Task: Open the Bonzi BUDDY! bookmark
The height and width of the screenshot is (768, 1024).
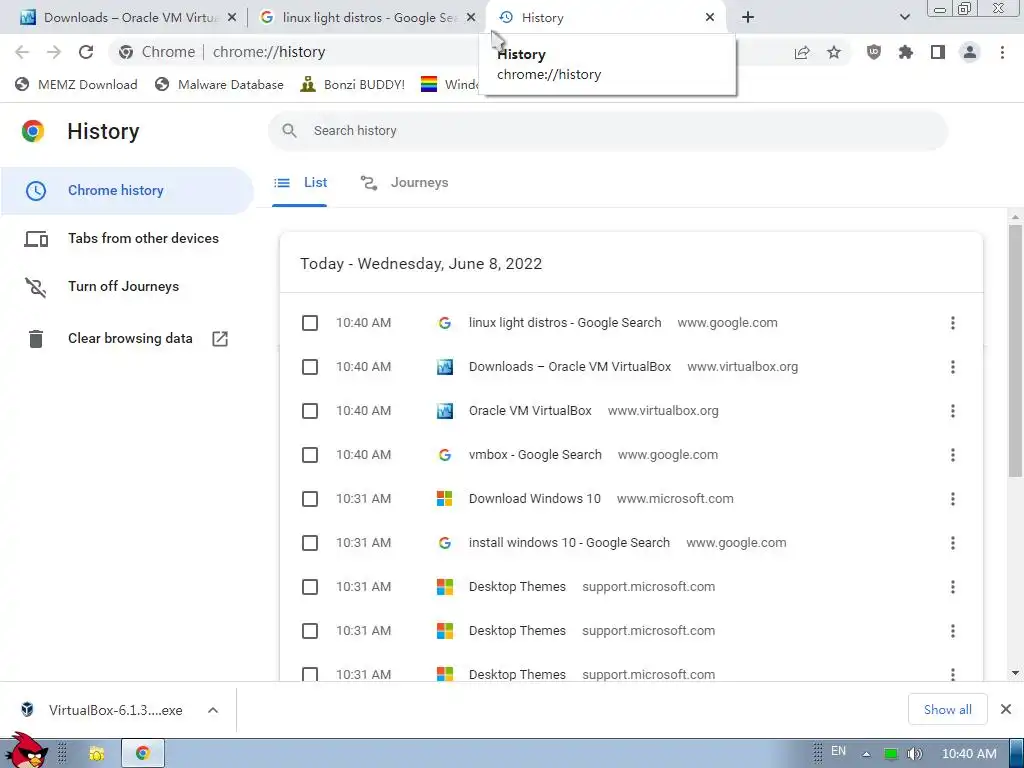Action: pyautogui.click(x=353, y=85)
